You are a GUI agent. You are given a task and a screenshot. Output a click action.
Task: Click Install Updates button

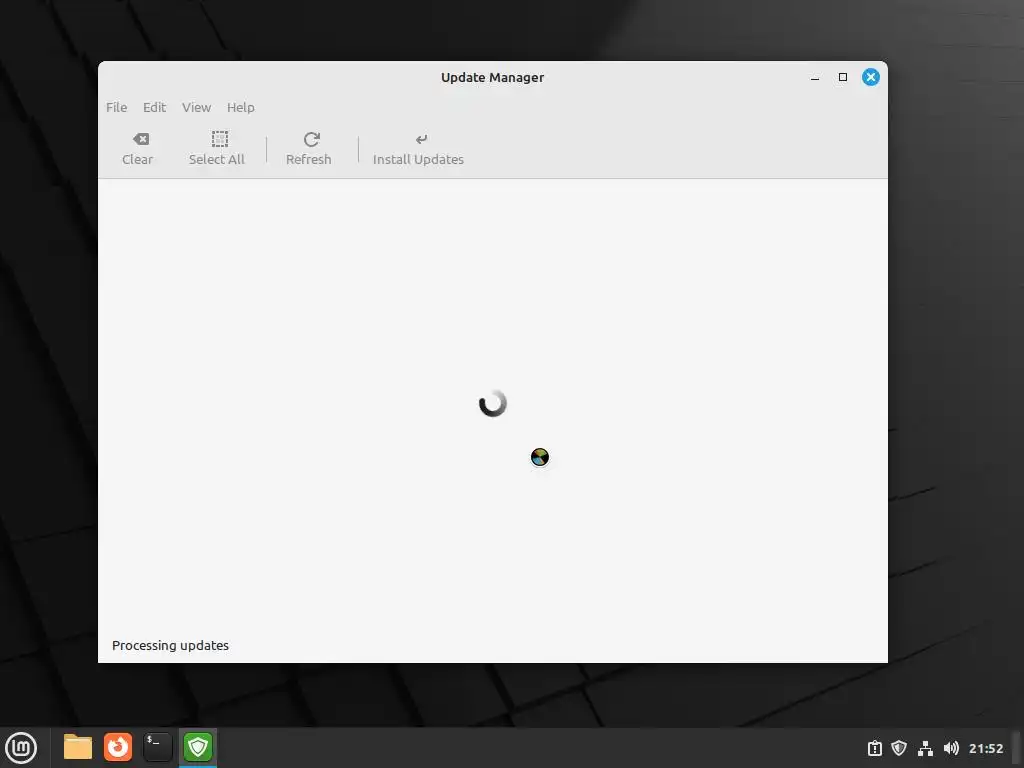point(418,149)
